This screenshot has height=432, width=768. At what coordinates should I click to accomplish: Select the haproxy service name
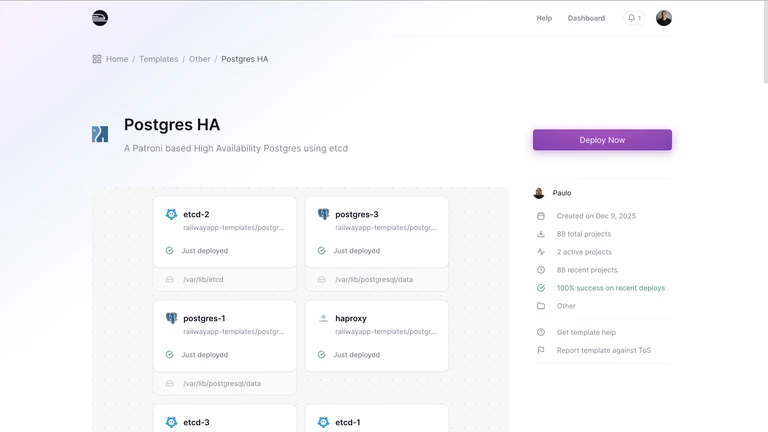click(351, 318)
